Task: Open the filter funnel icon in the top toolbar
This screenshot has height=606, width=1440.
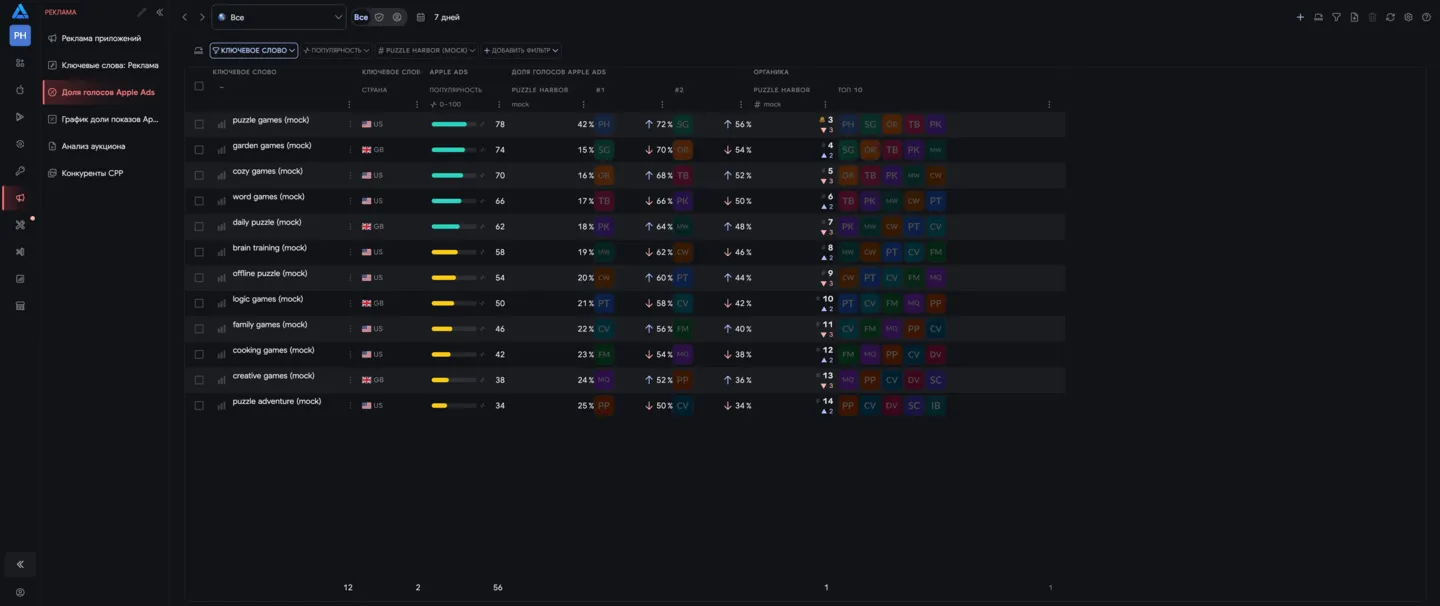Action: coord(1336,17)
